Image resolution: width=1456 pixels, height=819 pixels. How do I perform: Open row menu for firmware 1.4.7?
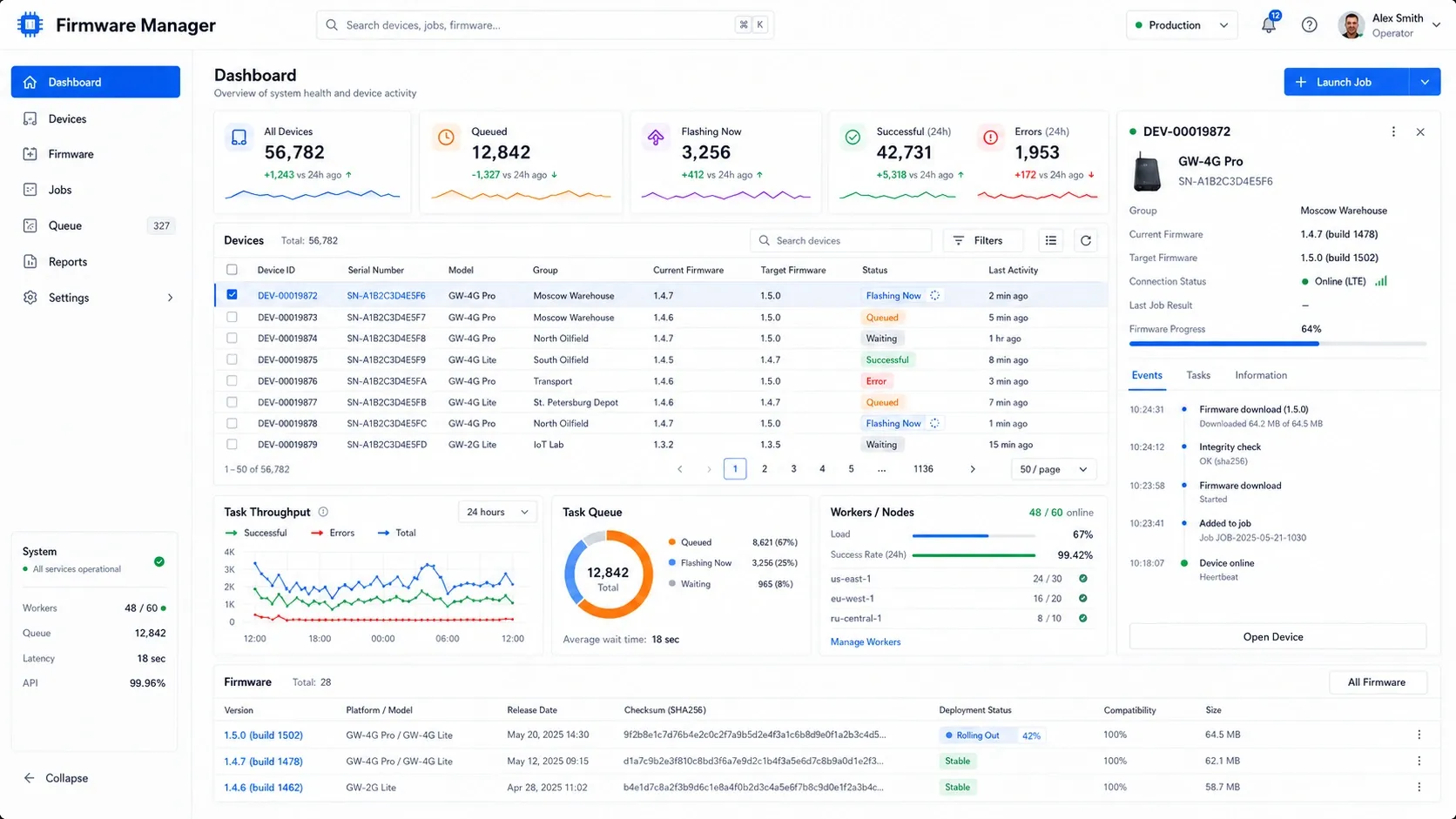pos(1419,762)
